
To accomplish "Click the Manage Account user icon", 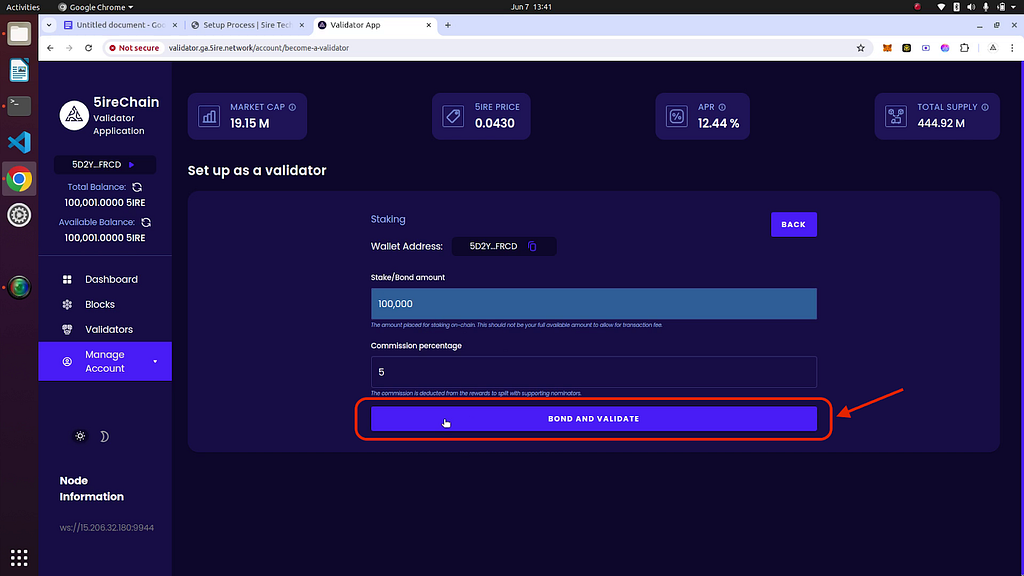I will pos(67,362).
